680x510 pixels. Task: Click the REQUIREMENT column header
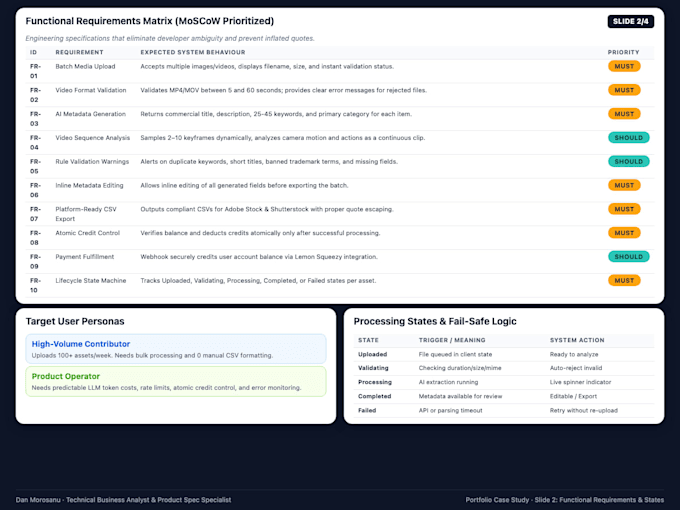79,52
